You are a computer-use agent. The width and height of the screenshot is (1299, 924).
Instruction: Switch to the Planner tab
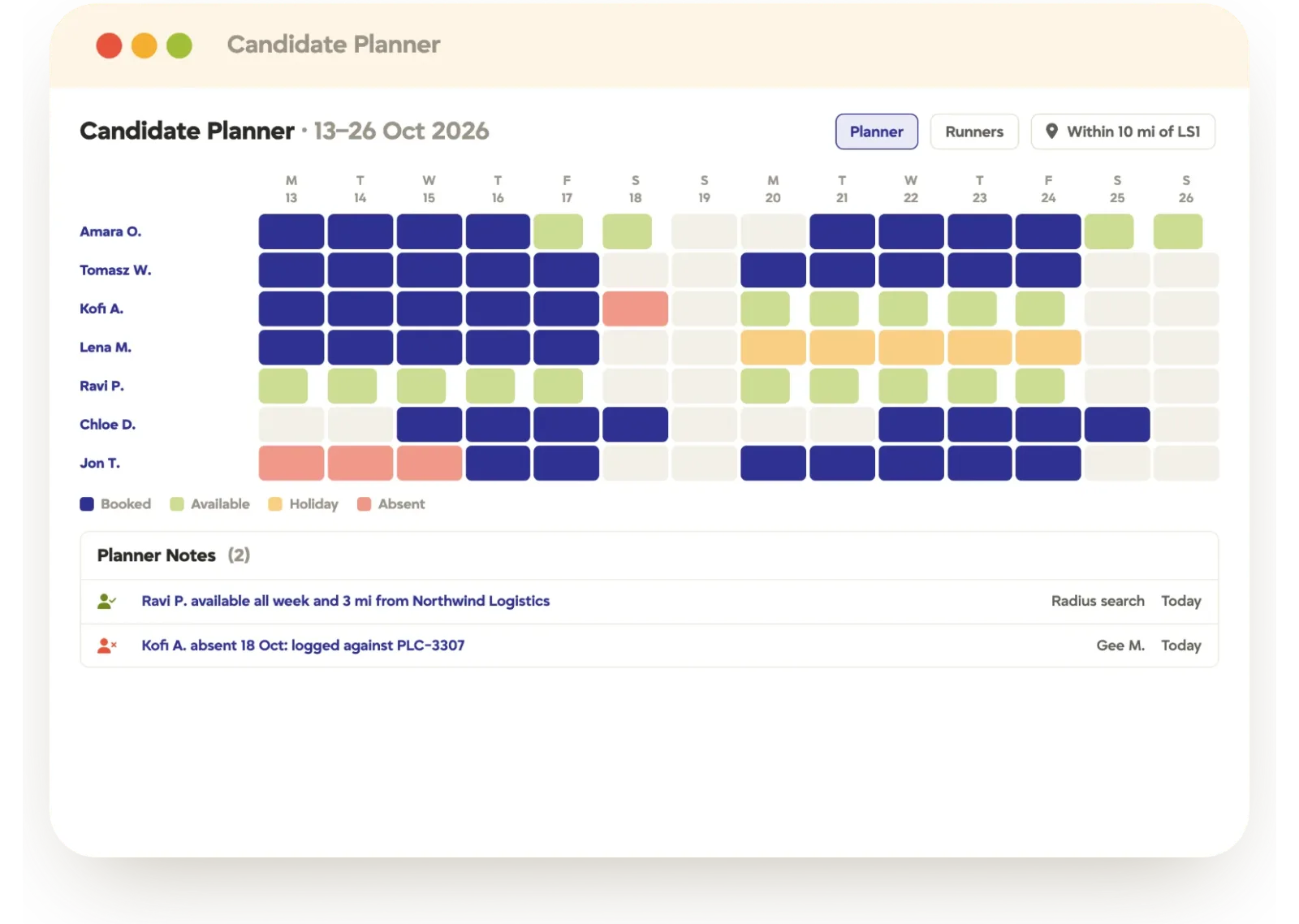pos(876,132)
